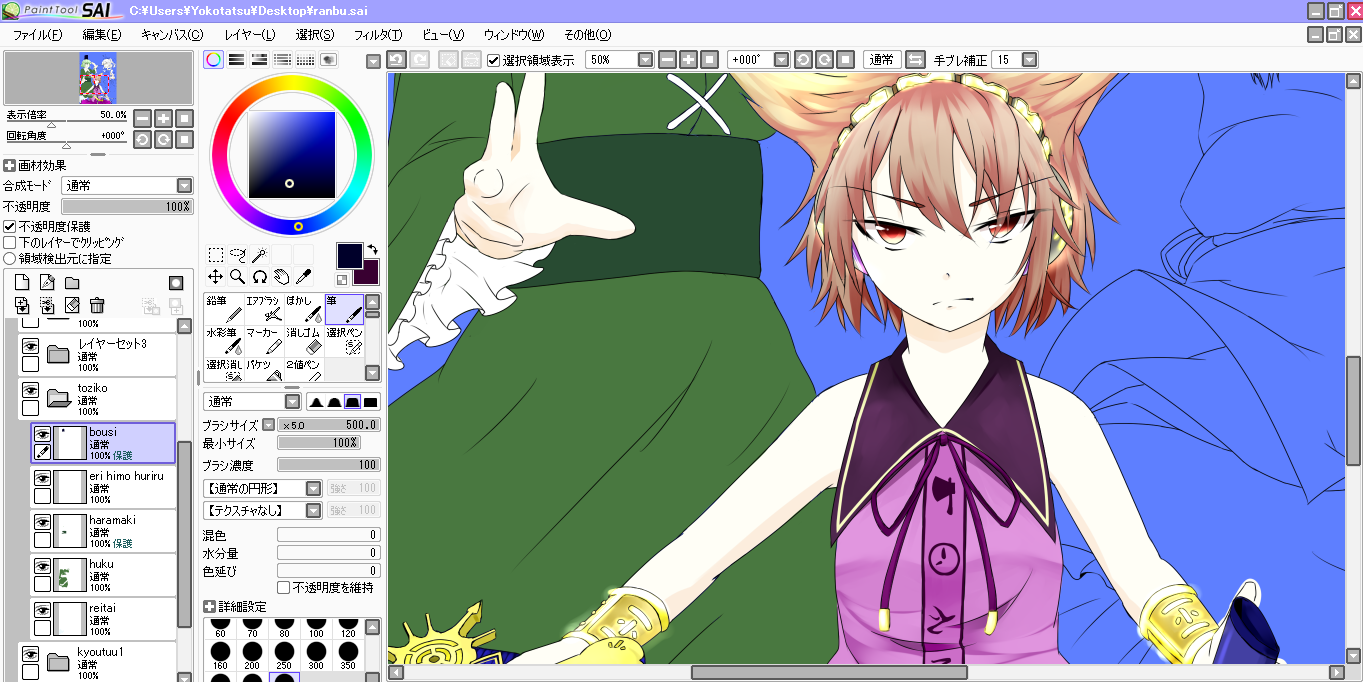This screenshot has width=1363, height=682.
Task: Select the 選択ペン selection pen tool
Action: coord(344,340)
